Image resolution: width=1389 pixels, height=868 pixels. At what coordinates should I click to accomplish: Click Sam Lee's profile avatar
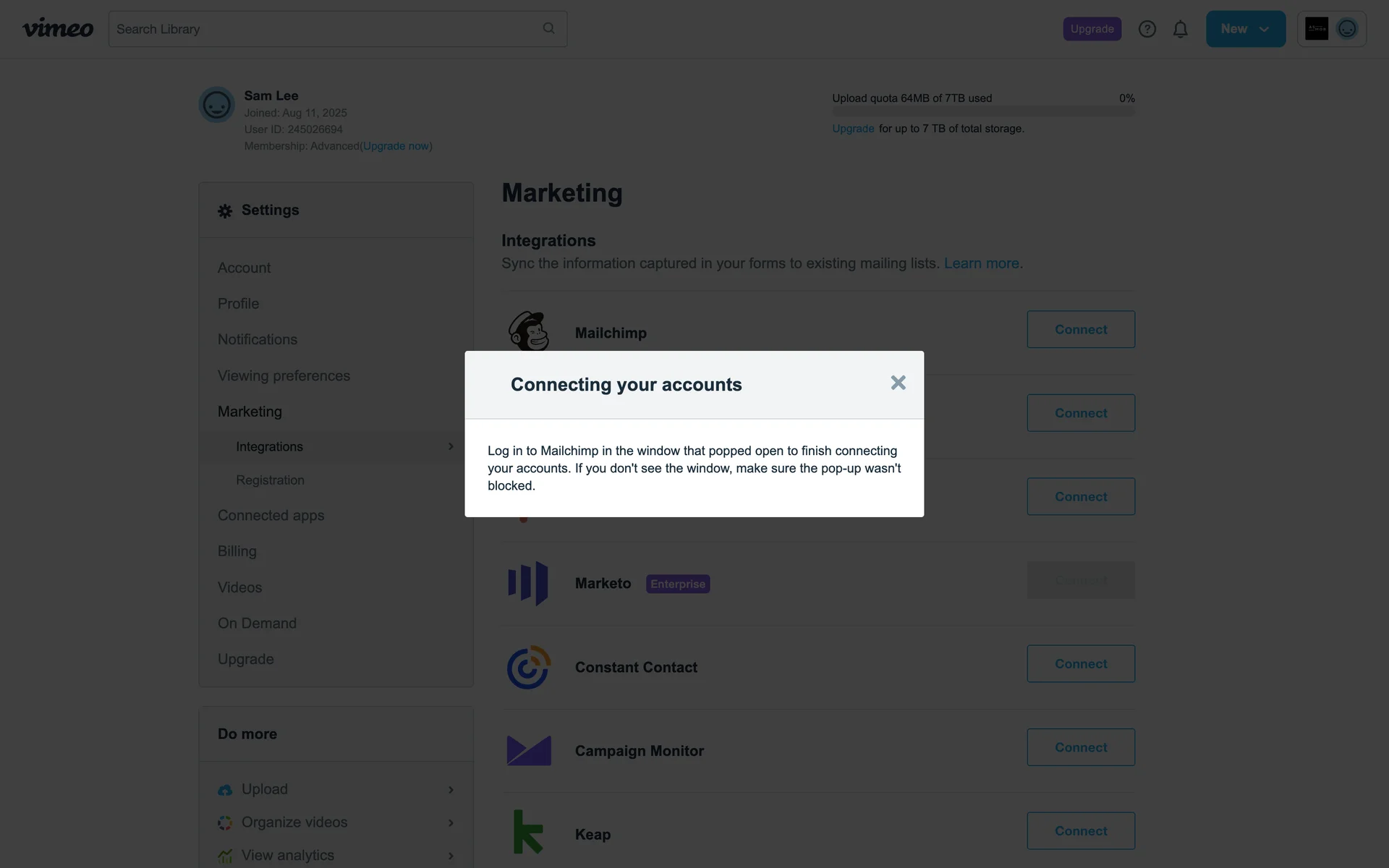click(x=216, y=105)
